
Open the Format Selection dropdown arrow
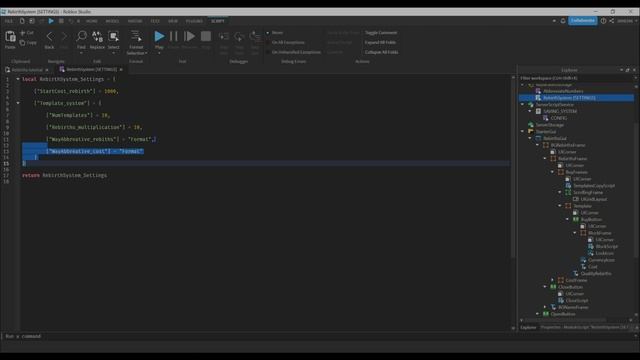point(146,53)
